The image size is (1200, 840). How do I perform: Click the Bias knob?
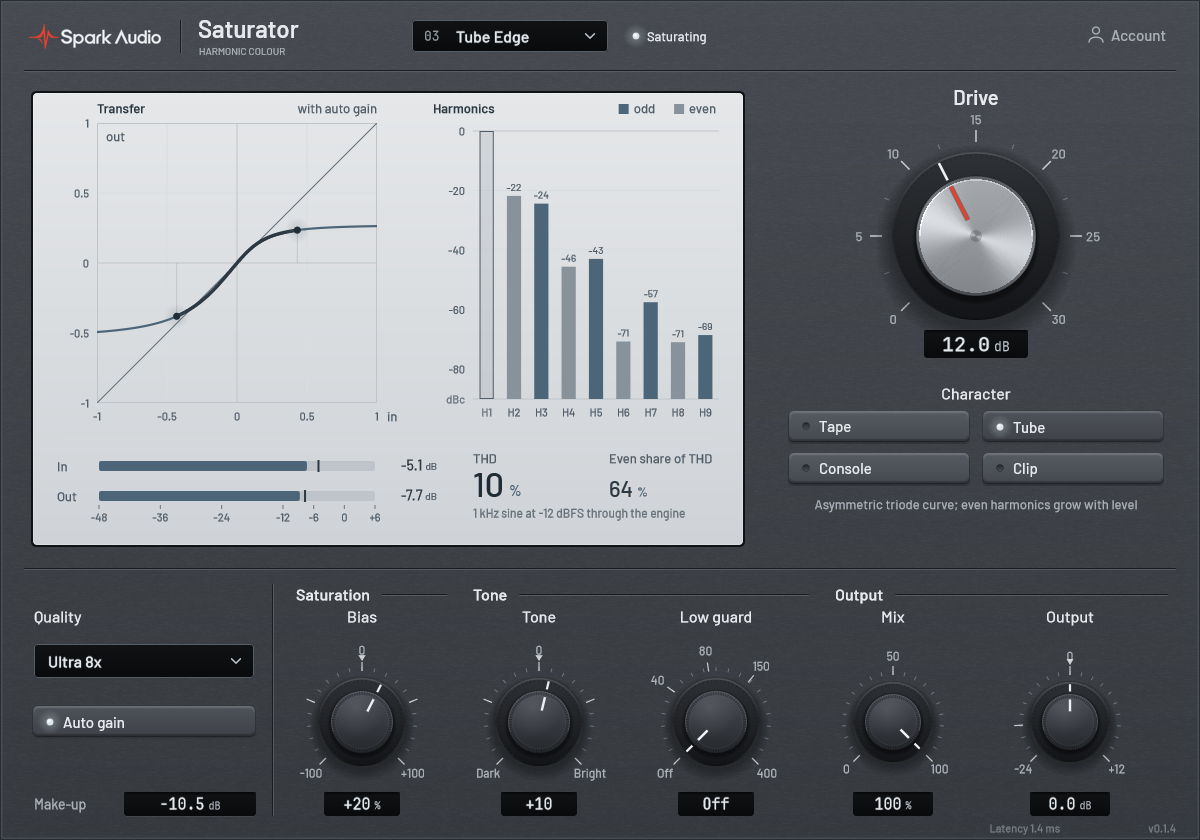click(362, 722)
